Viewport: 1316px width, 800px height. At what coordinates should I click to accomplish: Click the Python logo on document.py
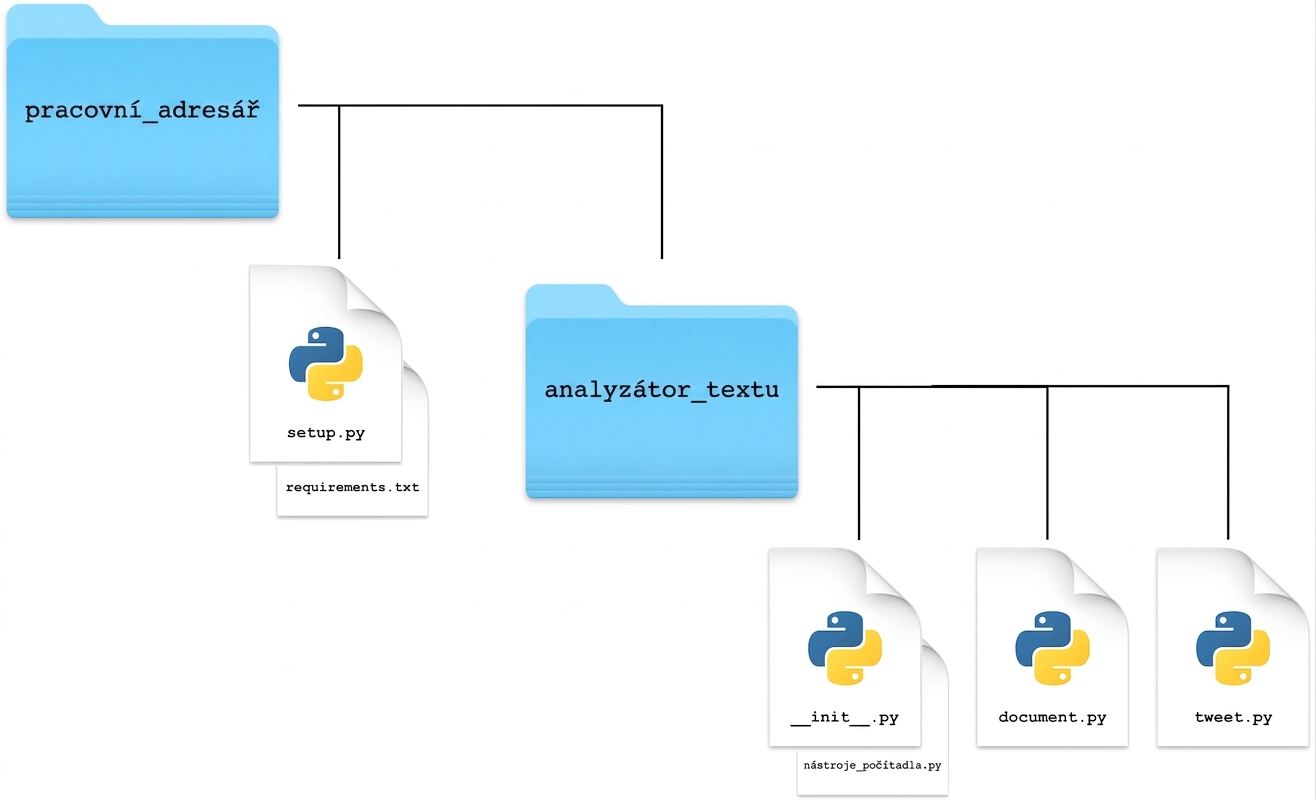[x=1053, y=647]
